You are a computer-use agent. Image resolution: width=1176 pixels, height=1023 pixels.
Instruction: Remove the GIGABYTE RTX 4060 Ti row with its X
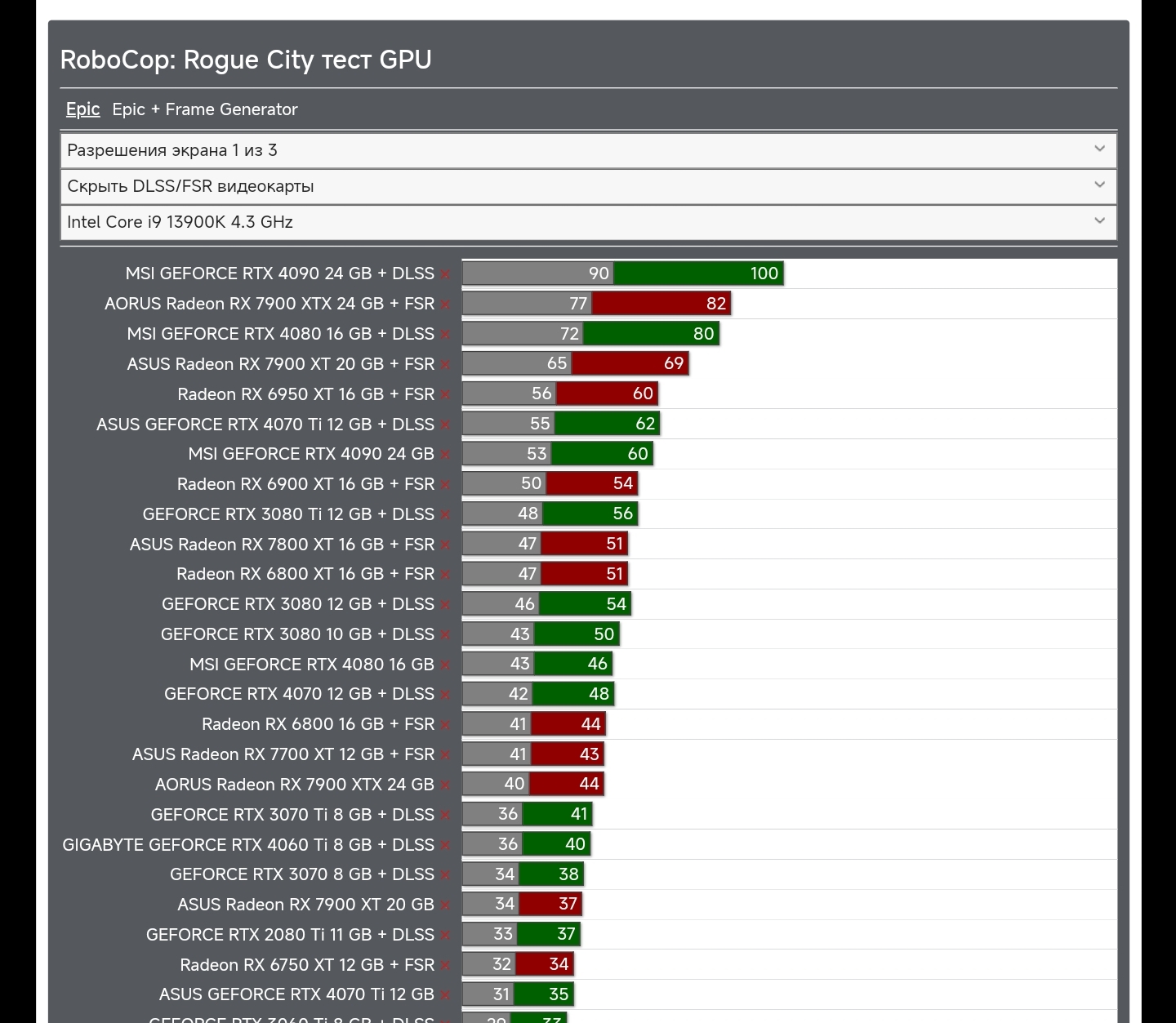pos(445,847)
